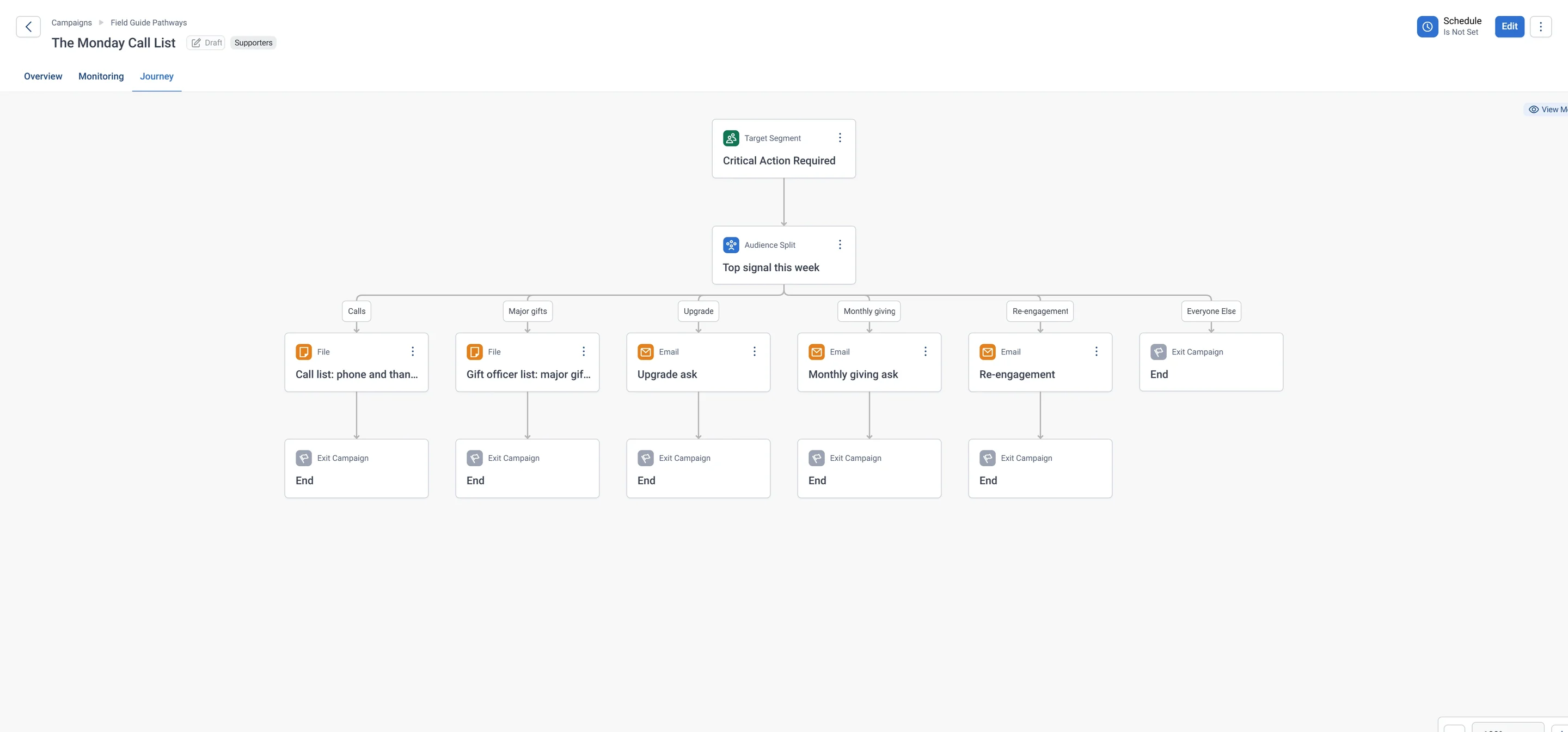Click Exit Campaign flag icon under Everyone Else
The width and height of the screenshot is (1568, 732).
tap(1159, 352)
